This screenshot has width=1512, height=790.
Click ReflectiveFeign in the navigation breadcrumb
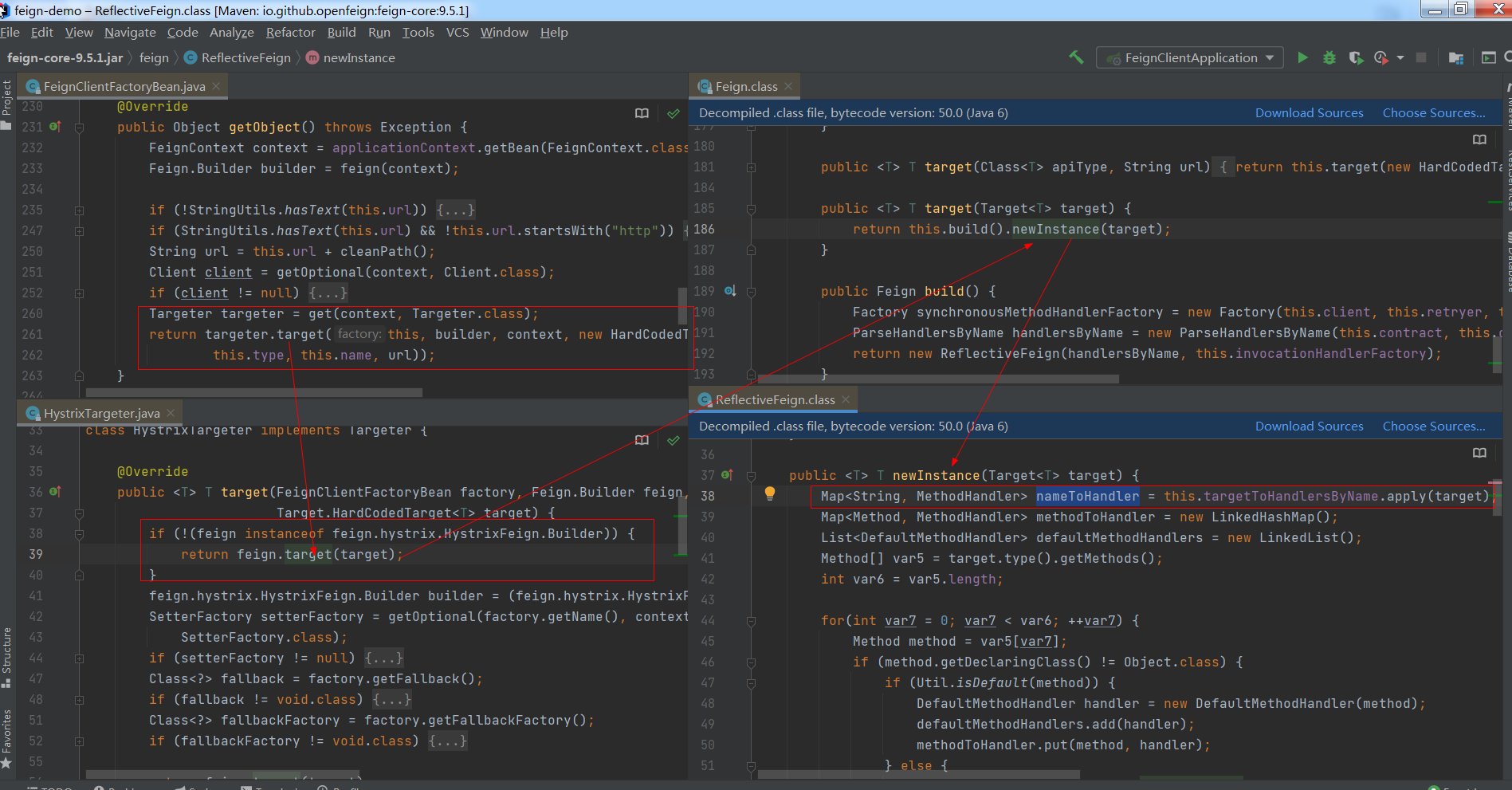[245, 58]
